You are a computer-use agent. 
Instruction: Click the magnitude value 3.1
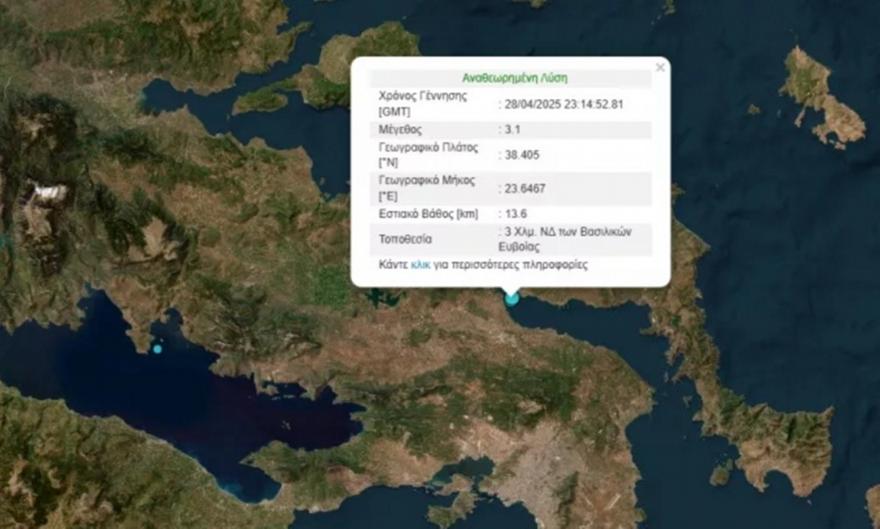point(514,129)
